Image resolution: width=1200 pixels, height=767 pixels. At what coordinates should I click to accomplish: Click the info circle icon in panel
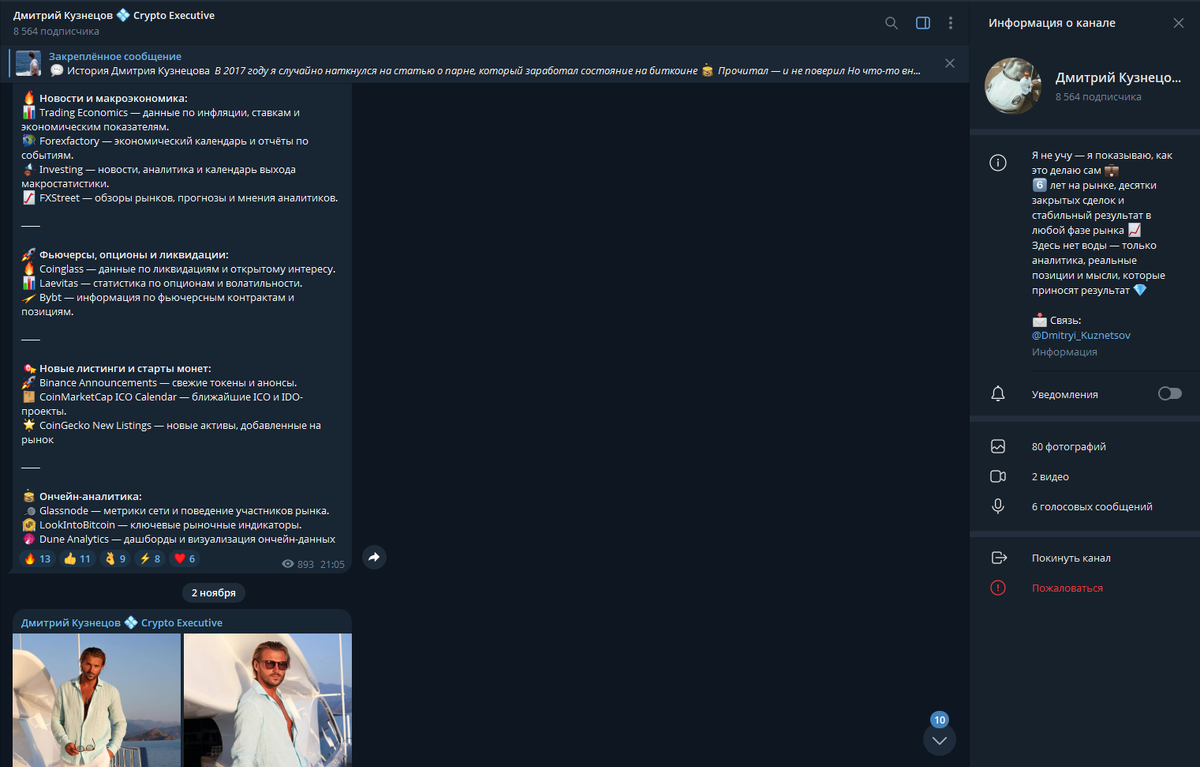(x=997, y=164)
